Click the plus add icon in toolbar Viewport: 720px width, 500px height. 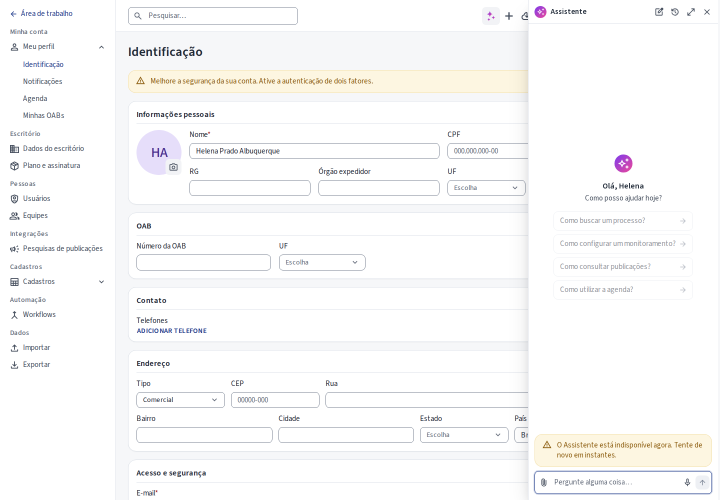coord(509,16)
